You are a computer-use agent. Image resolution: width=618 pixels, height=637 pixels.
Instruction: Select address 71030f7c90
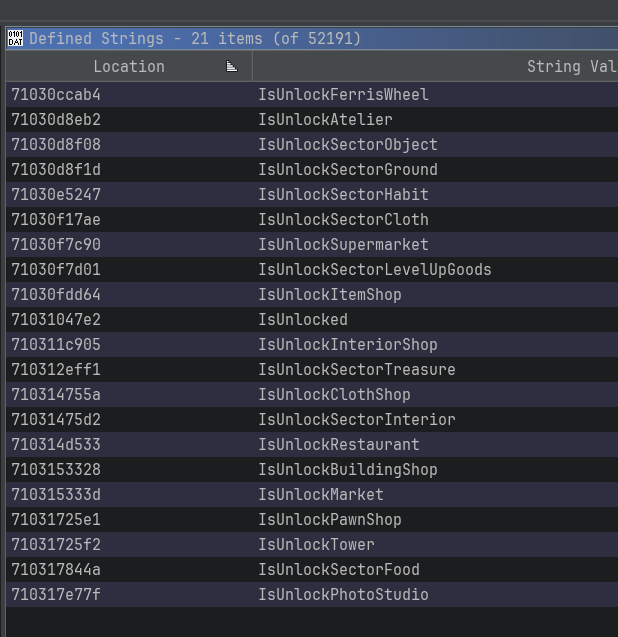coord(56,245)
